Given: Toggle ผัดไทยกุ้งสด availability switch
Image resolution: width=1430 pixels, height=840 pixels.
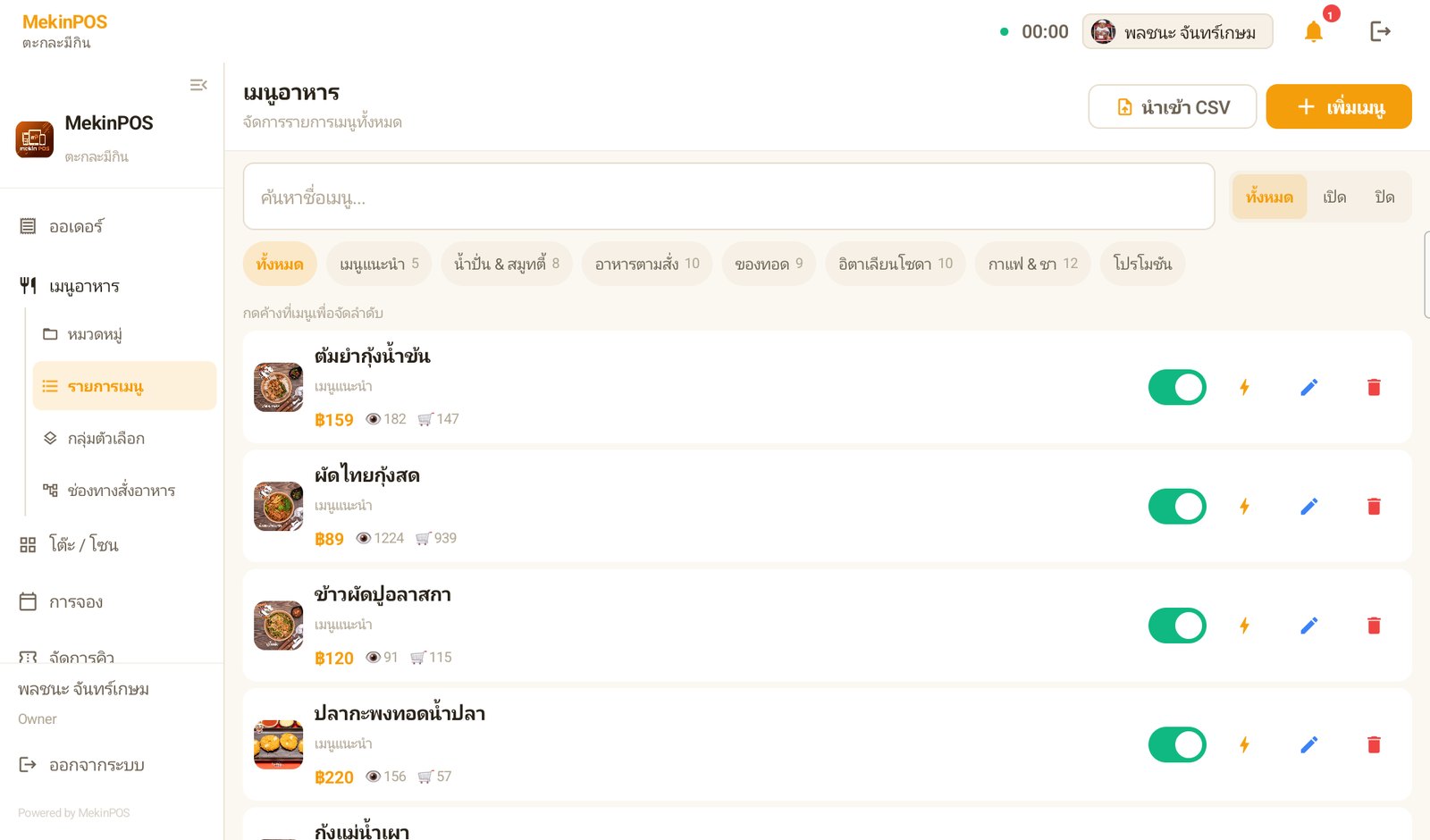Looking at the screenshot, I should (1177, 507).
